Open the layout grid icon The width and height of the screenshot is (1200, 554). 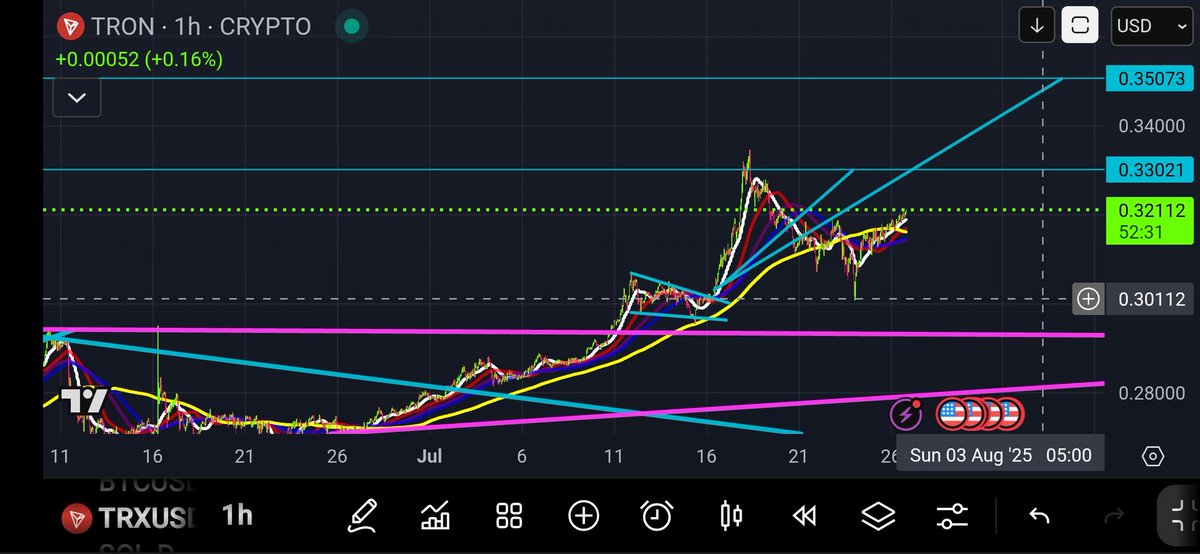click(509, 516)
